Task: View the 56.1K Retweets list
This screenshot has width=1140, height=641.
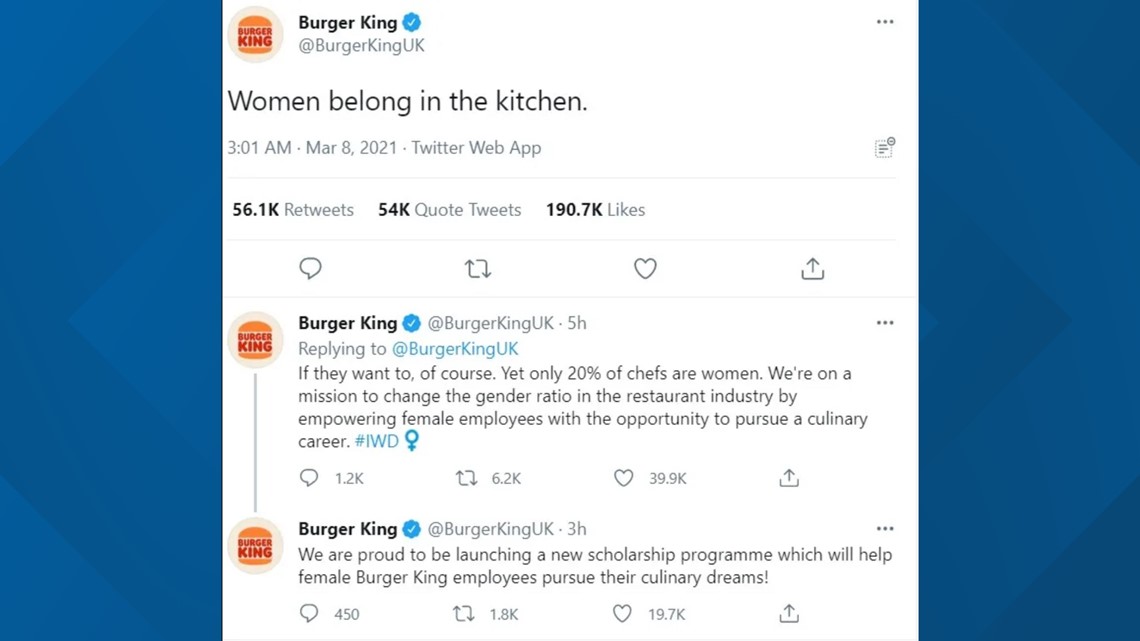Action: [291, 209]
